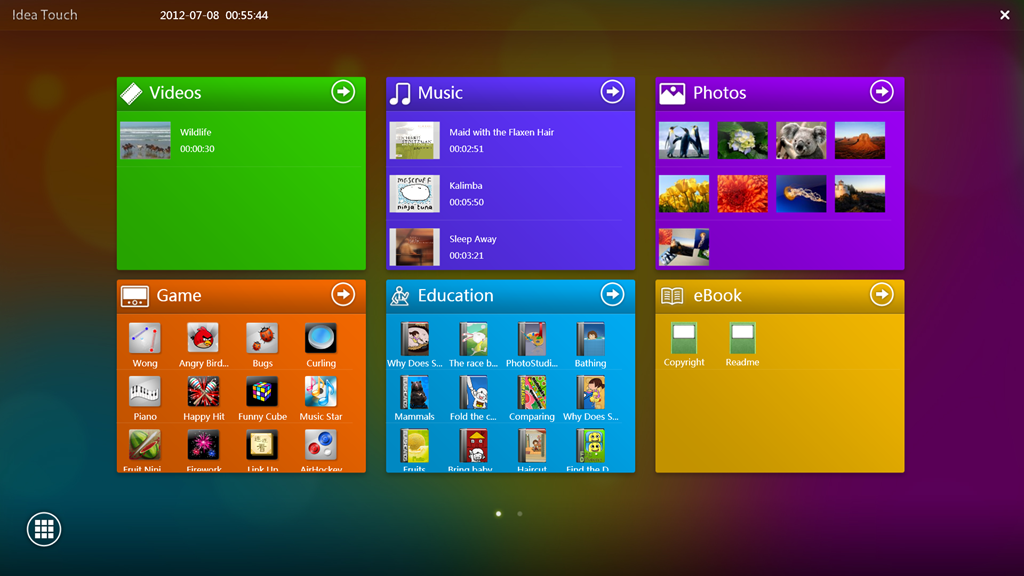Open the all apps grid button
Screen dimensions: 1024x576
coord(44,529)
